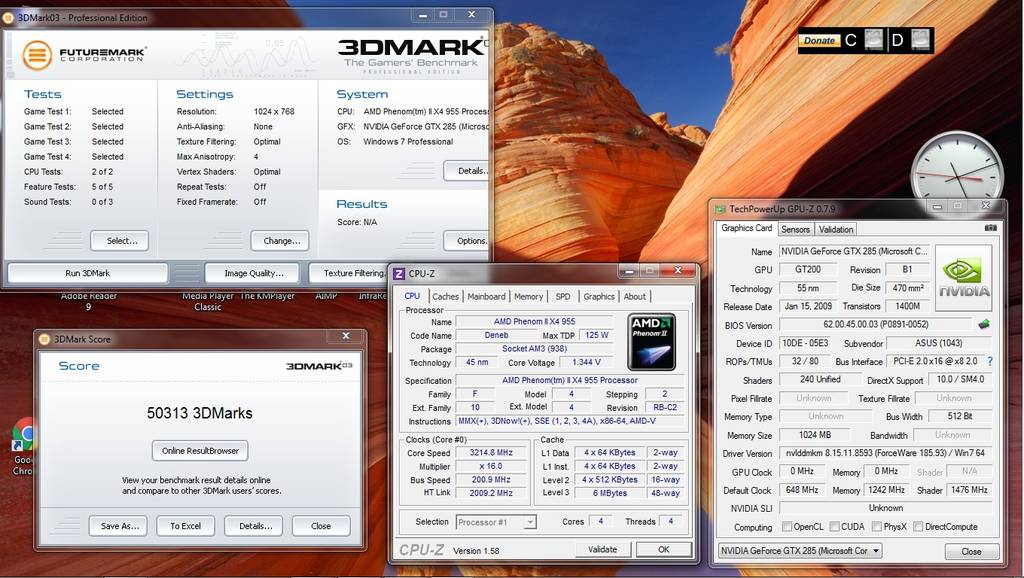This screenshot has height=578, width=1024.
Task: Toggle the DirectCompute checkbox in GPU-Z
Action: click(x=918, y=526)
